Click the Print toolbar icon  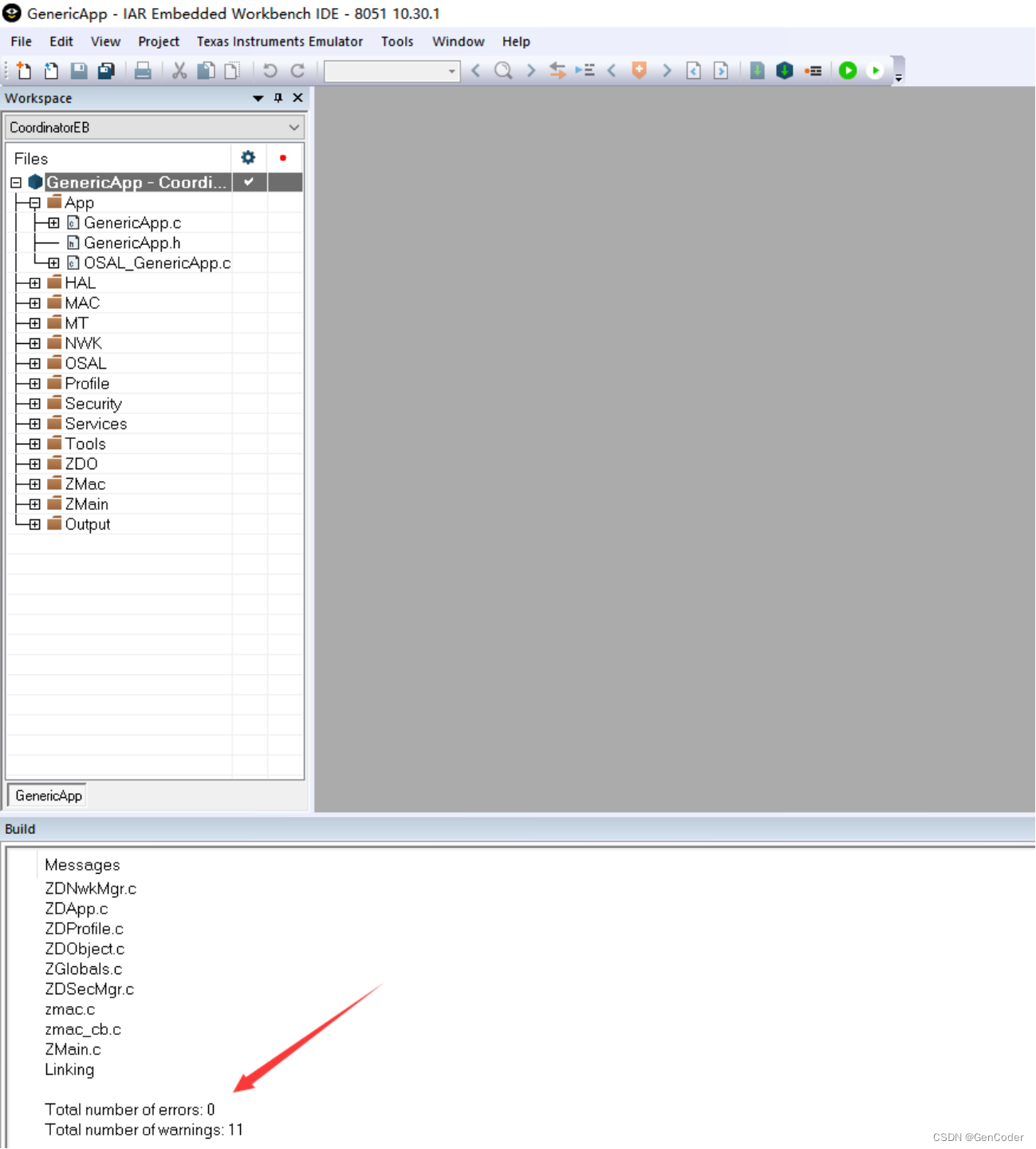tap(143, 71)
